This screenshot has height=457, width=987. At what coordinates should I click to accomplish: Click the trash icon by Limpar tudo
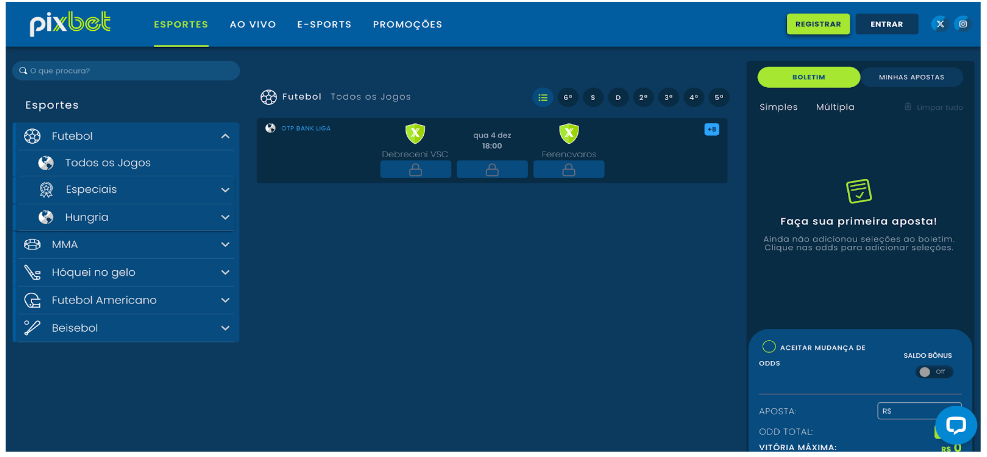[x=908, y=107]
